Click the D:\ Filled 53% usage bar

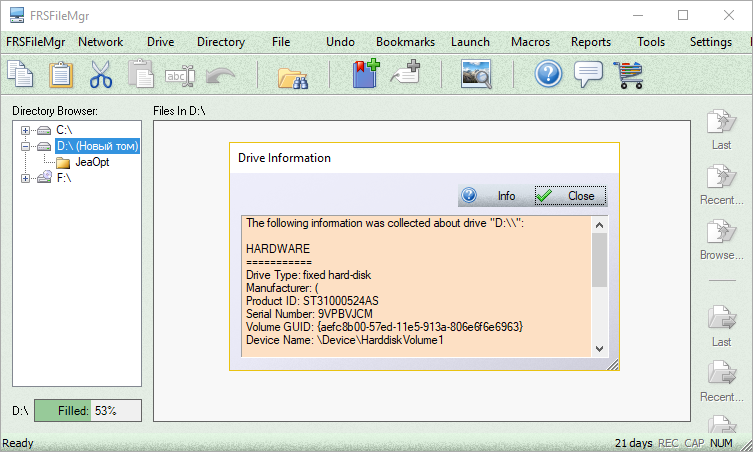click(x=88, y=411)
